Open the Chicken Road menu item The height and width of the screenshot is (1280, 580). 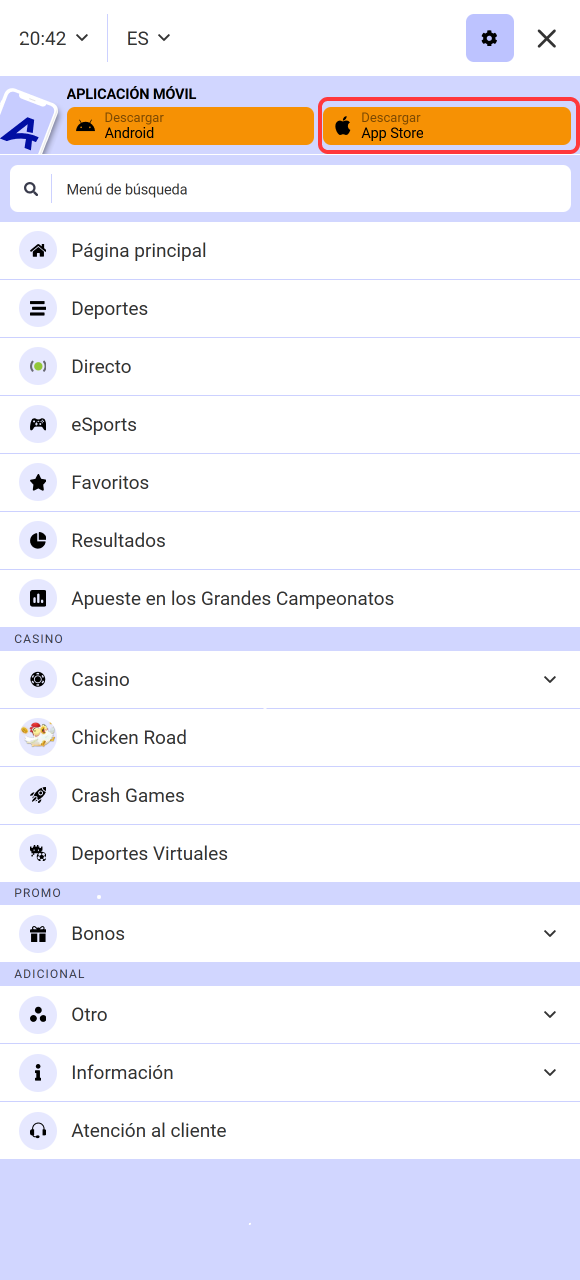click(128, 737)
